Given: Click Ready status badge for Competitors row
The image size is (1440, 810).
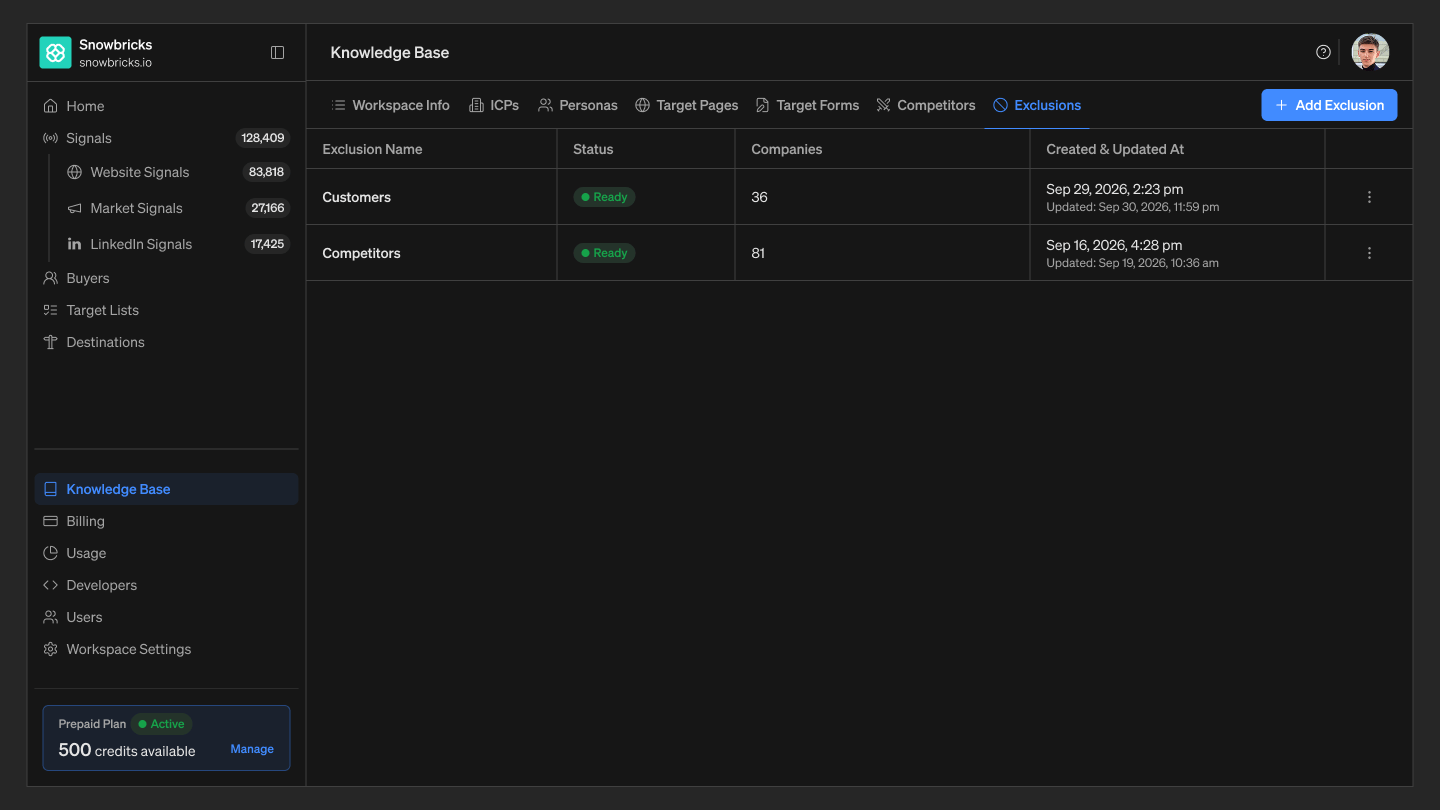Looking at the screenshot, I should [x=604, y=253].
